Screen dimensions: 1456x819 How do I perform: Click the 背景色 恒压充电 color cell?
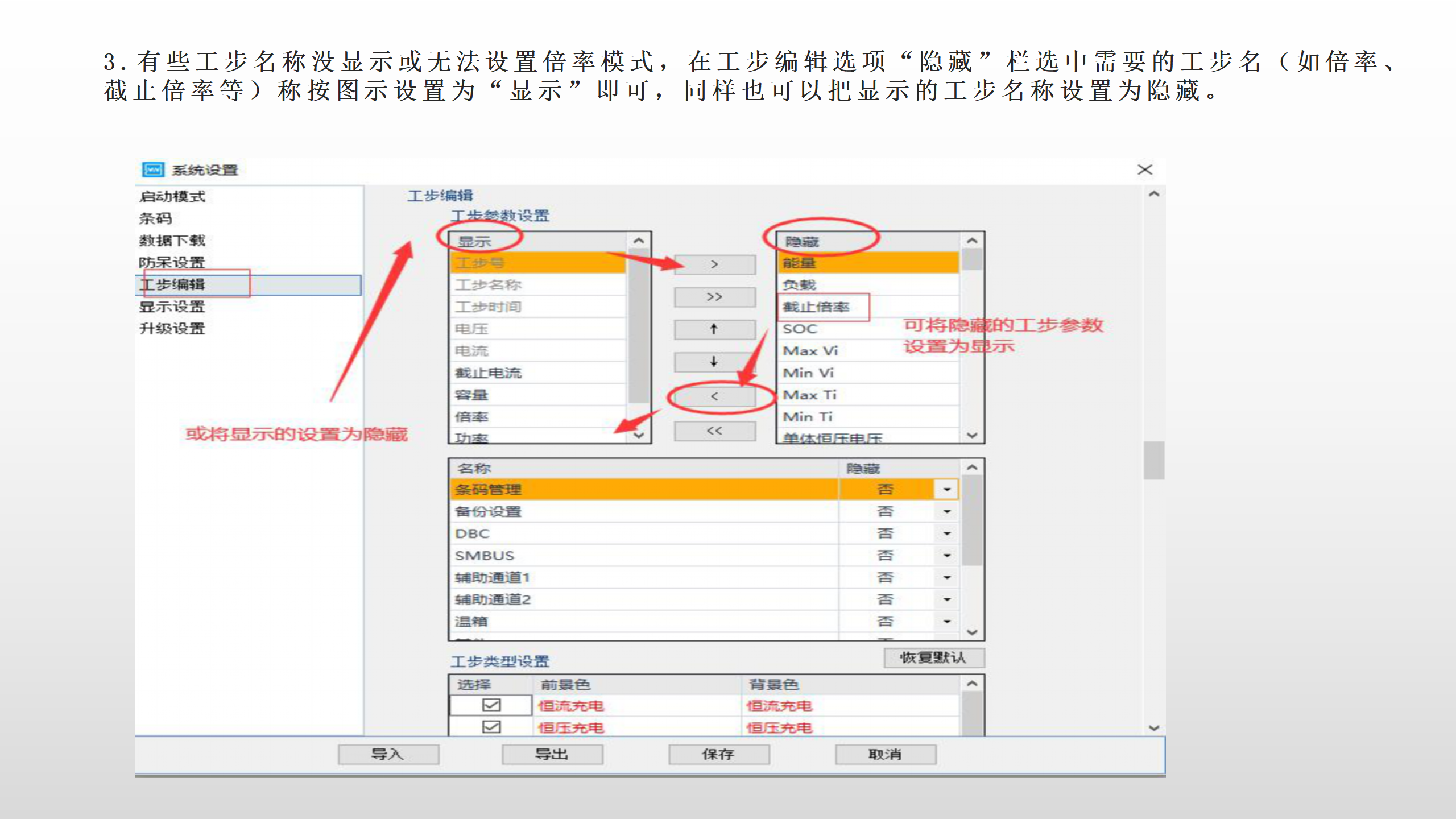[x=850, y=727]
